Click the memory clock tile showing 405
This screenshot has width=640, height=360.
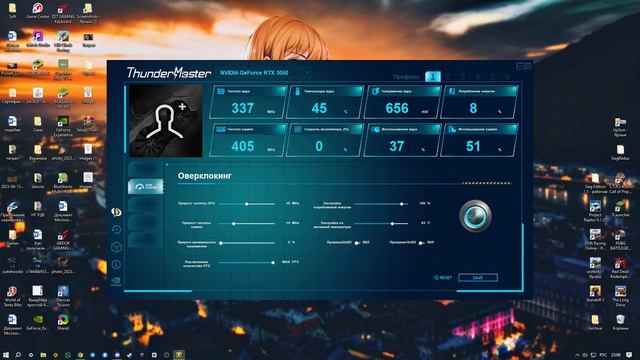(248, 140)
